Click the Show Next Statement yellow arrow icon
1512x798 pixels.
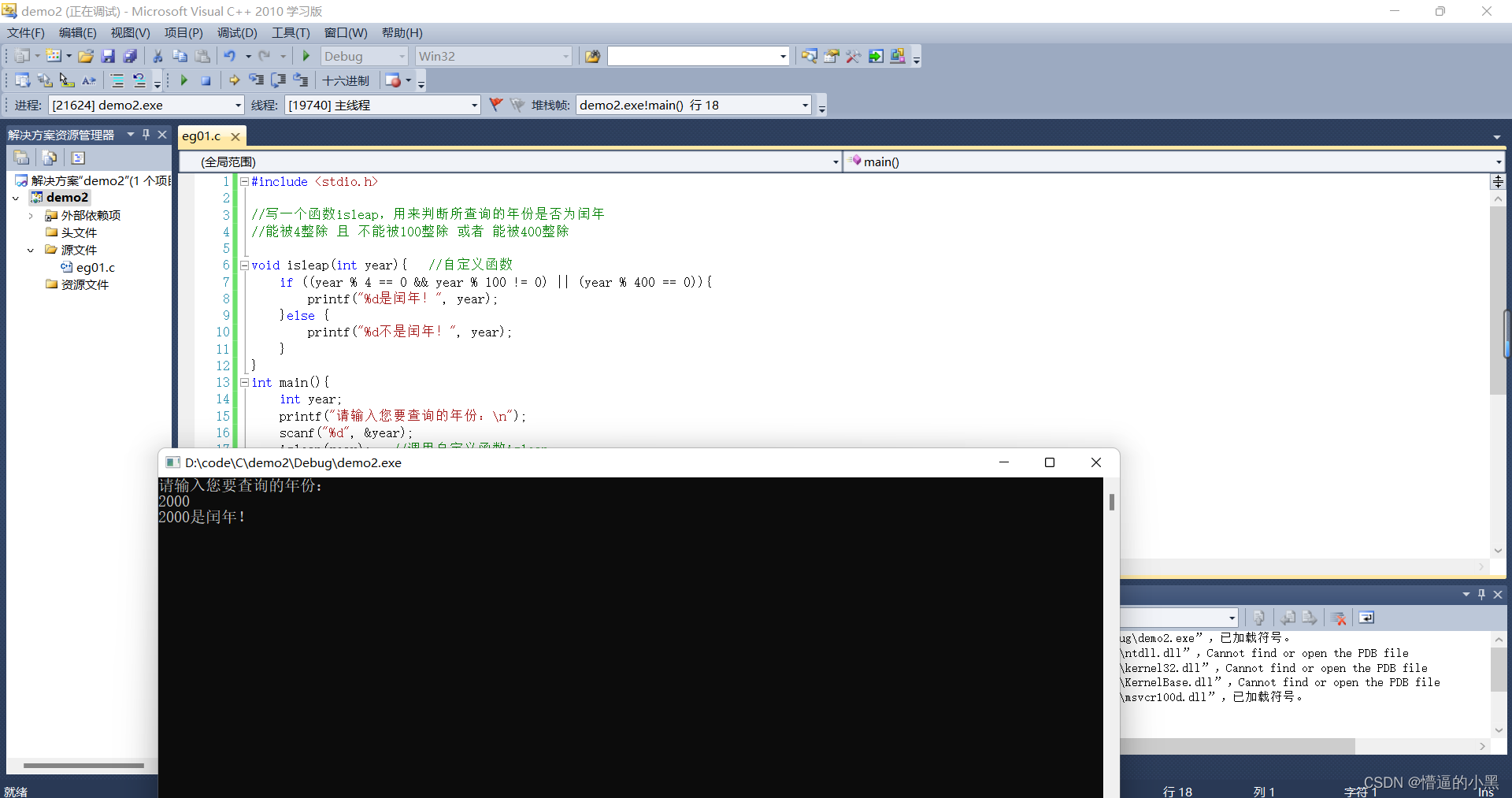234,80
